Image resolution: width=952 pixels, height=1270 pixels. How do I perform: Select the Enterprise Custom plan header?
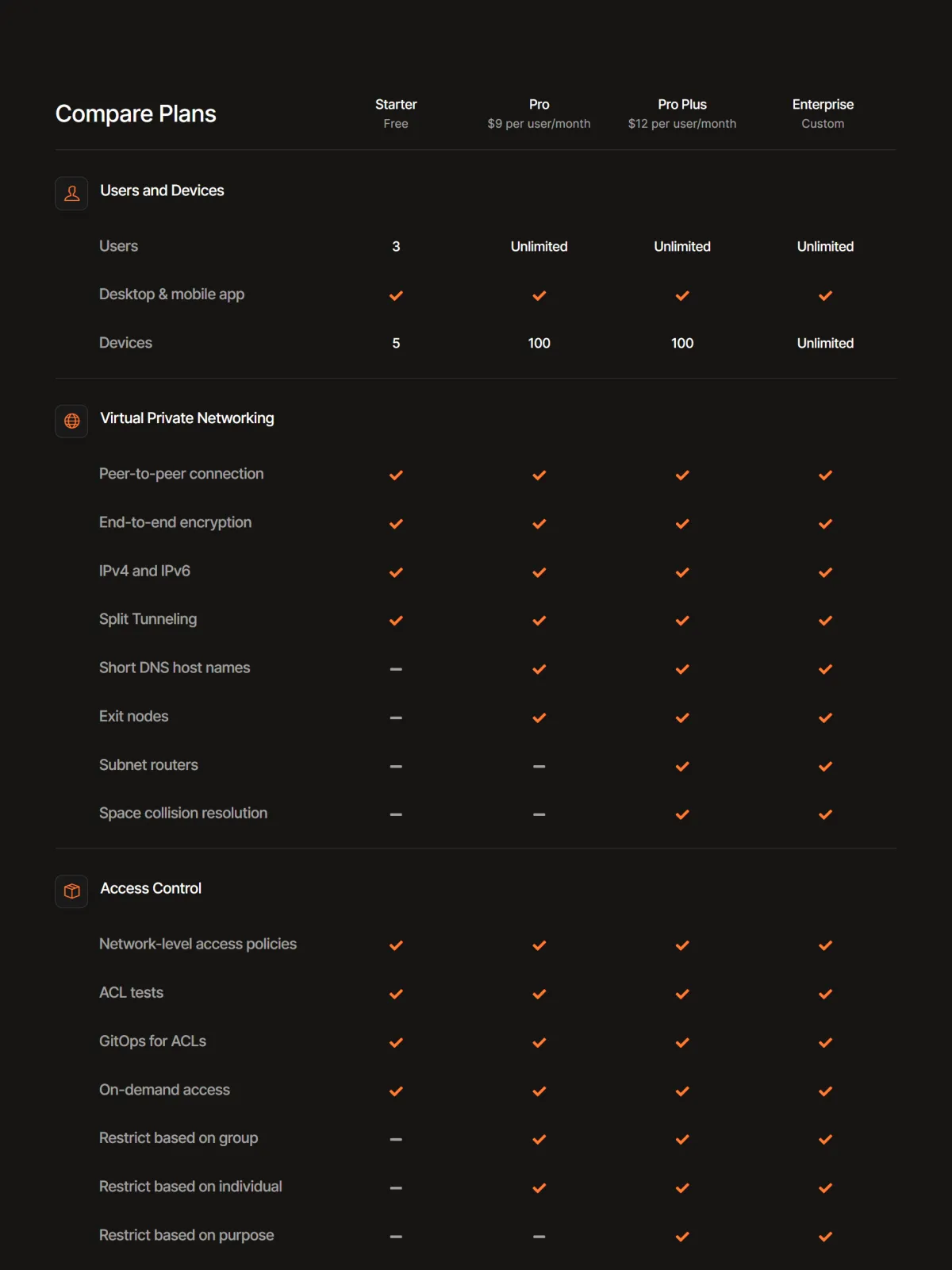click(x=823, y=114)
